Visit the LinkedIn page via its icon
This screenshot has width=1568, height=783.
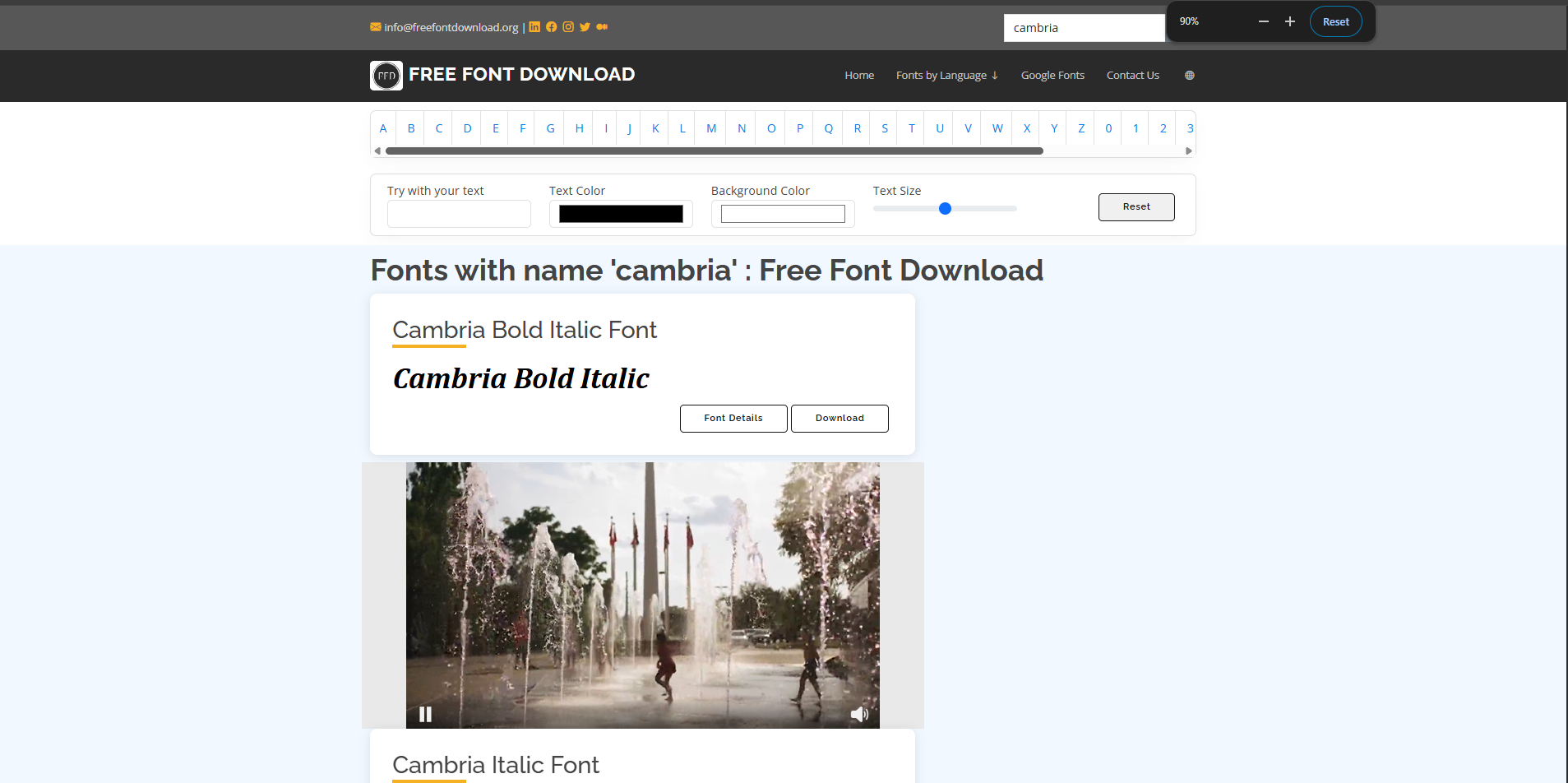[x=535, y=27]
